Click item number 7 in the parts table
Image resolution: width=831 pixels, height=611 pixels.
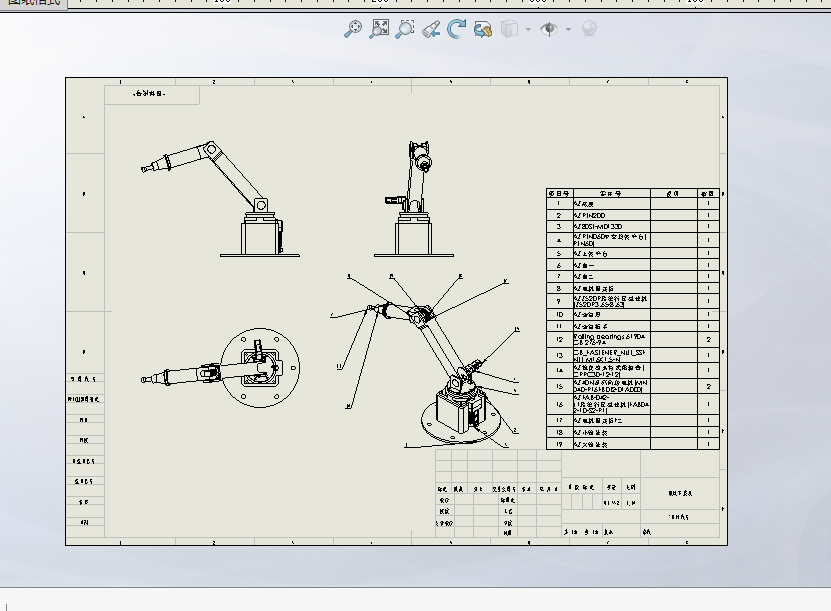pyautogui.click(x=559, y=277)
